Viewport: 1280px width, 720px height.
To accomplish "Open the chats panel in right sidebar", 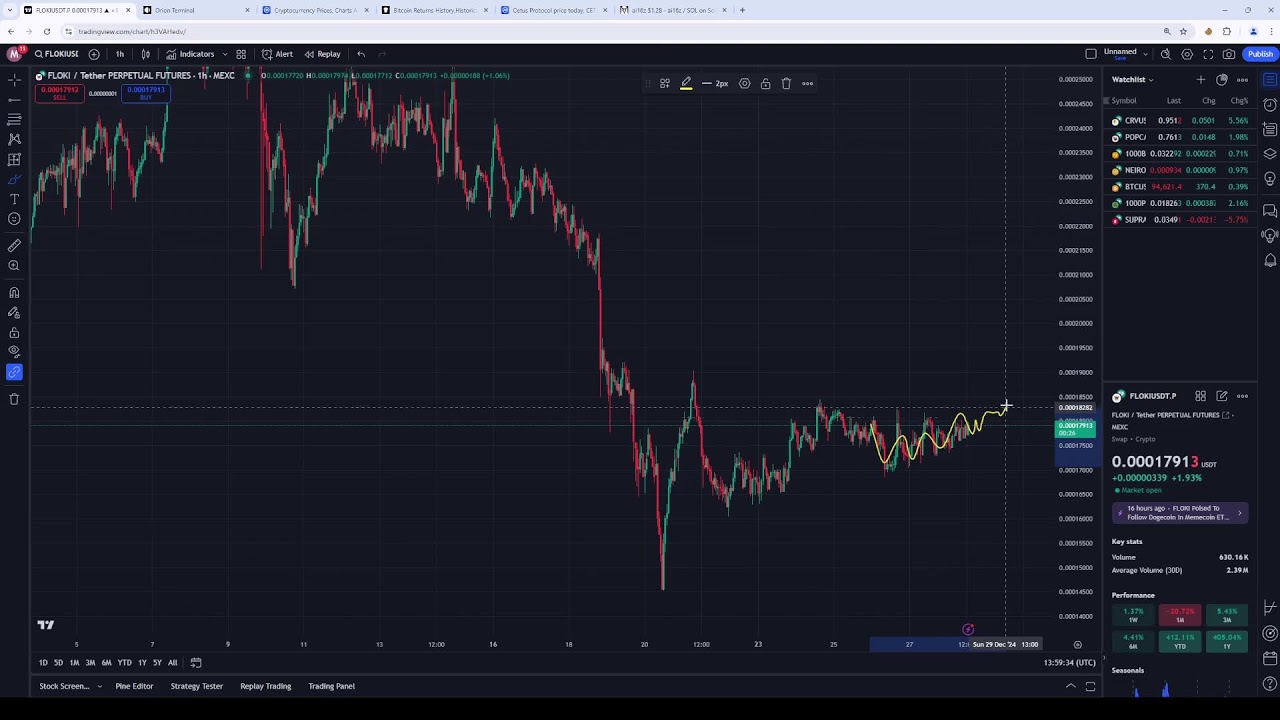I will pyautogui.click(x=1270, y=211).
